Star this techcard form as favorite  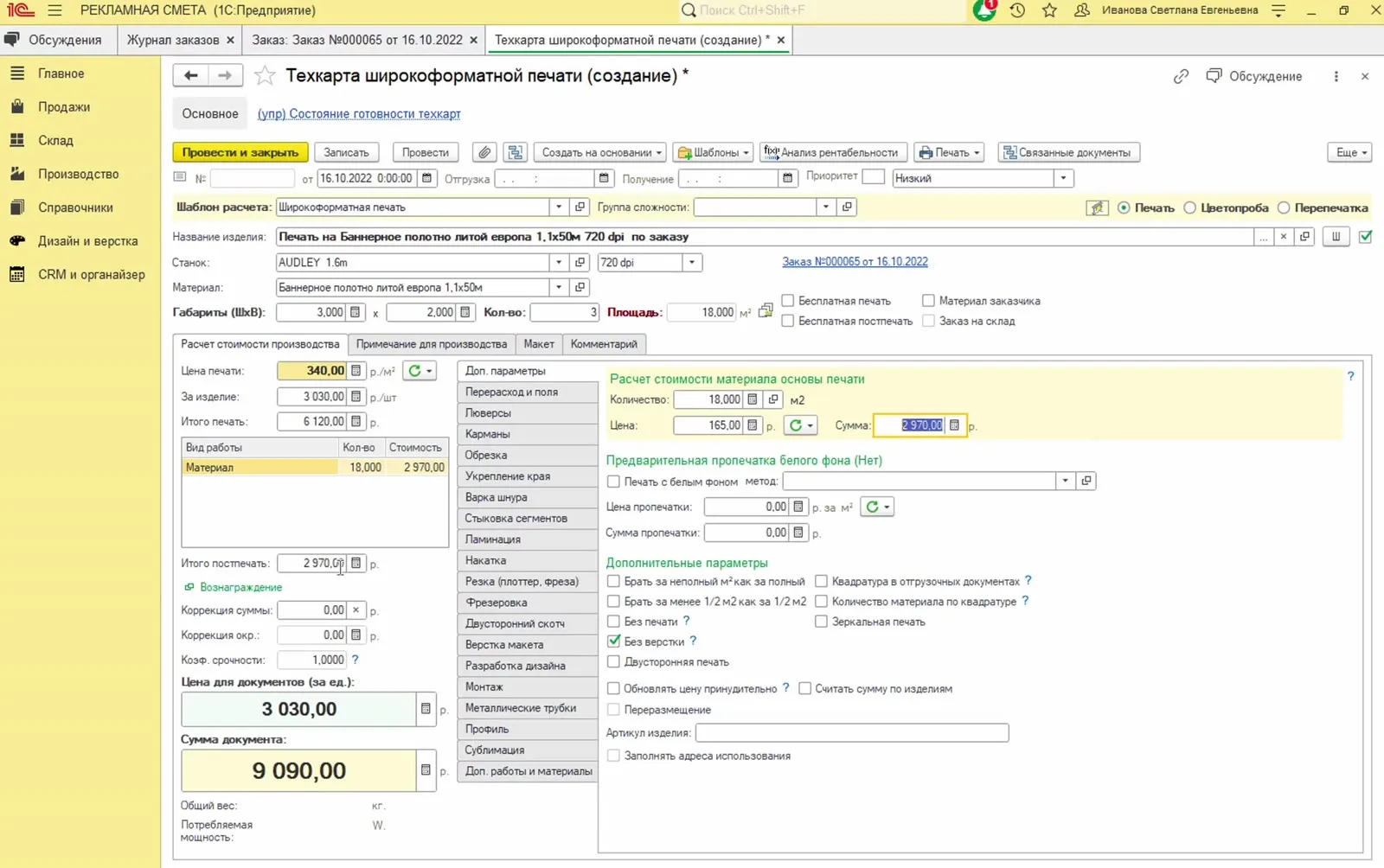(x=265, y=76)
